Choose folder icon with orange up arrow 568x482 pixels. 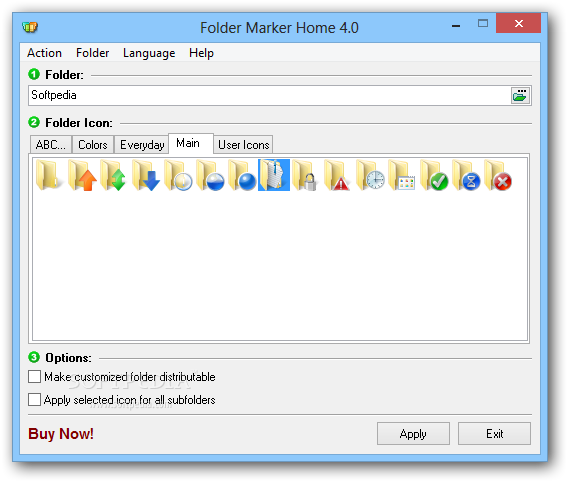coord(82,175)
